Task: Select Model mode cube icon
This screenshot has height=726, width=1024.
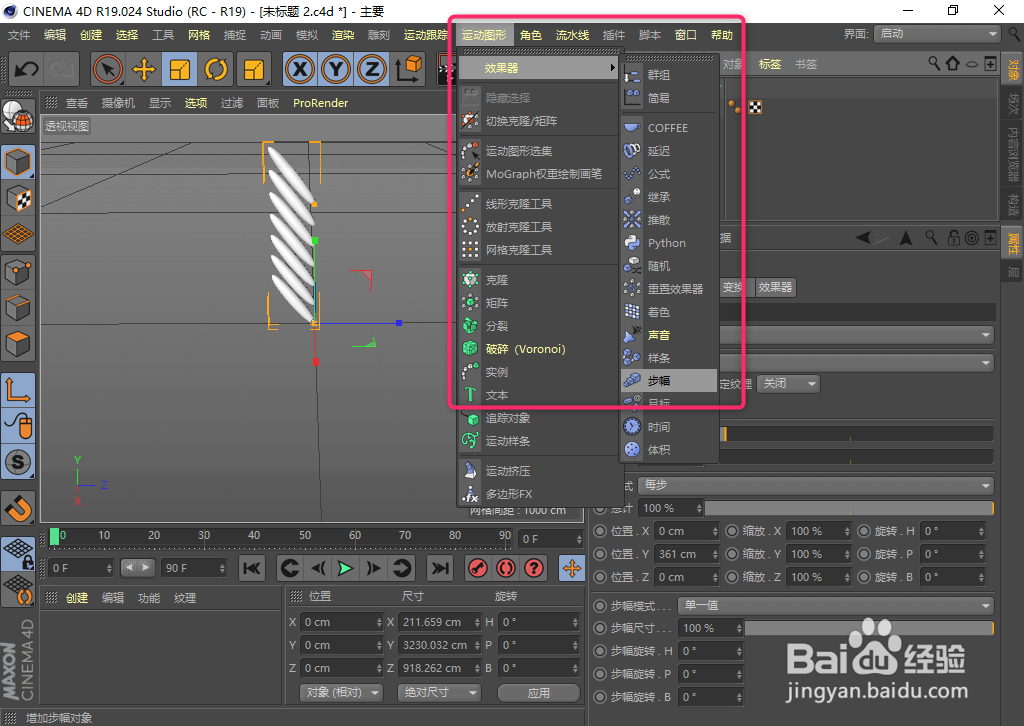Action: 18,162
